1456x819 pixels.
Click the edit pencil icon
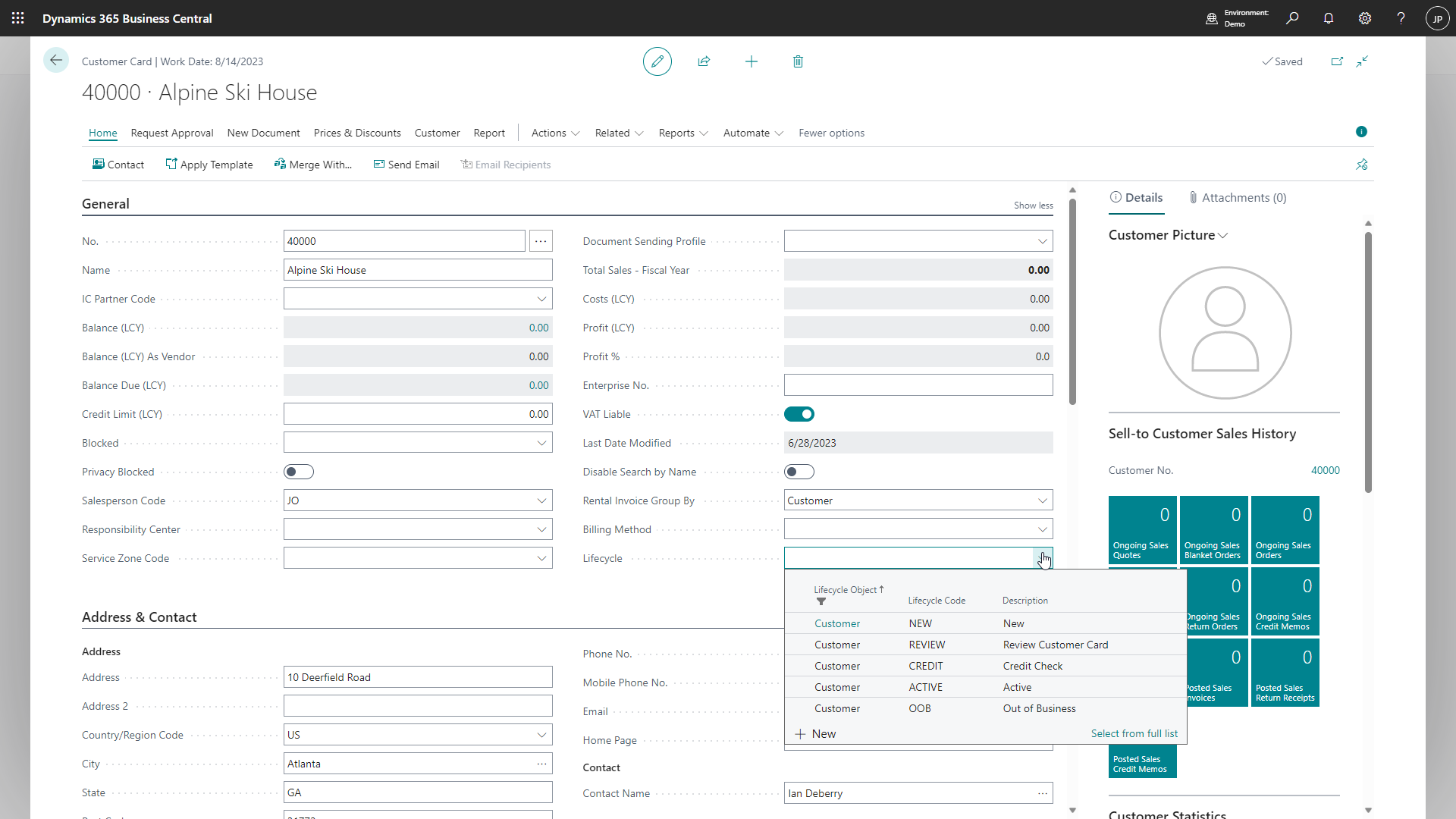click(x=657, y=61)
